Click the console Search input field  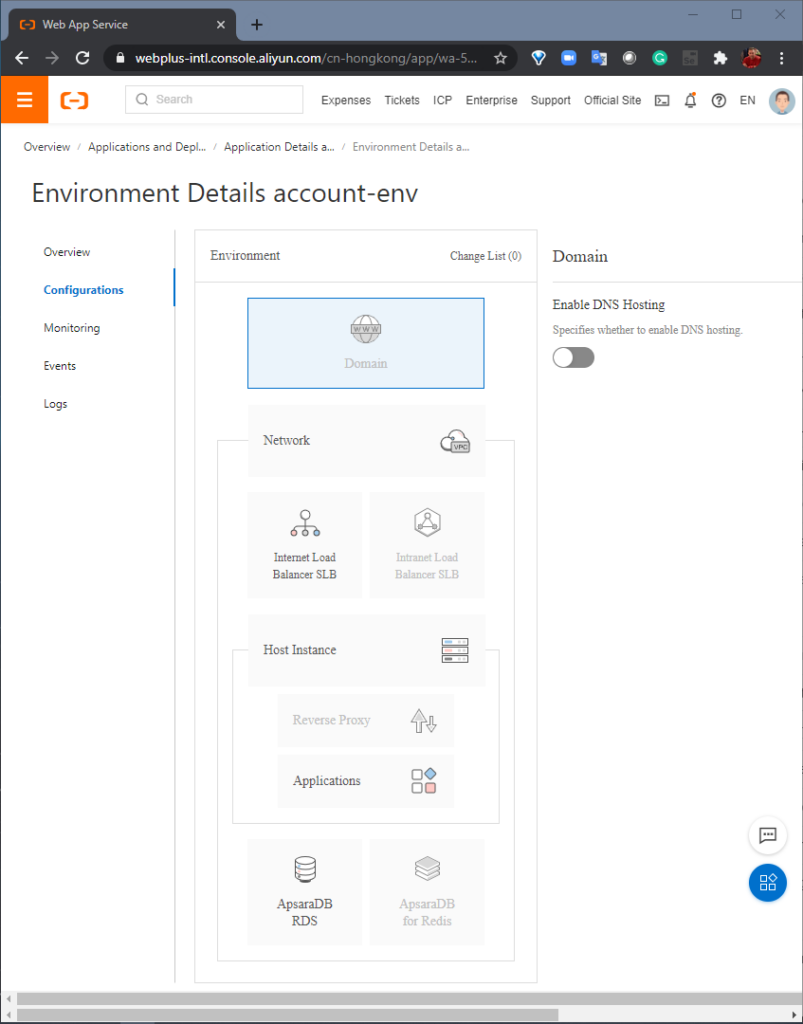(214, 100)
